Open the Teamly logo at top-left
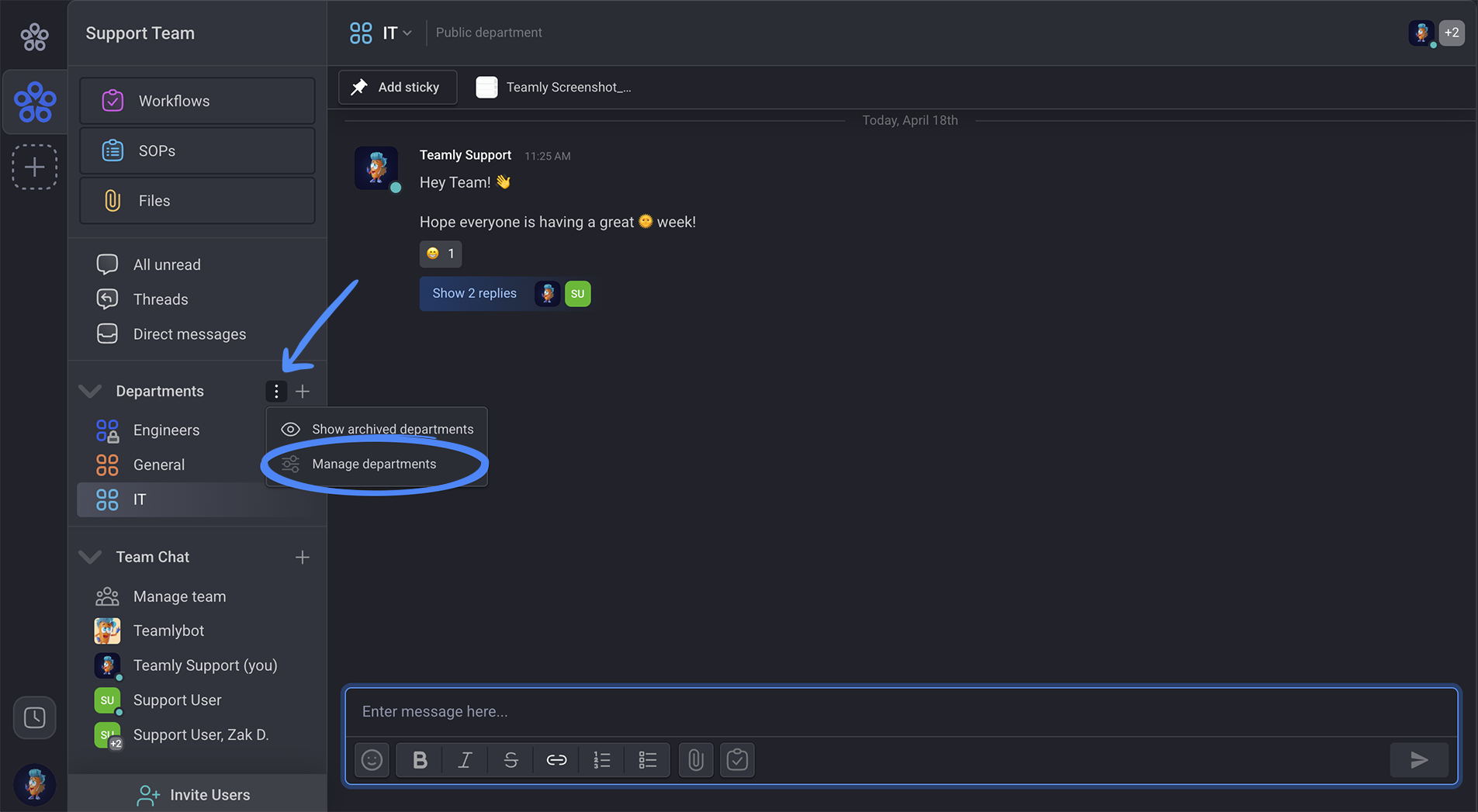Screen dimensions: 1478x812 tap(34, 36)
